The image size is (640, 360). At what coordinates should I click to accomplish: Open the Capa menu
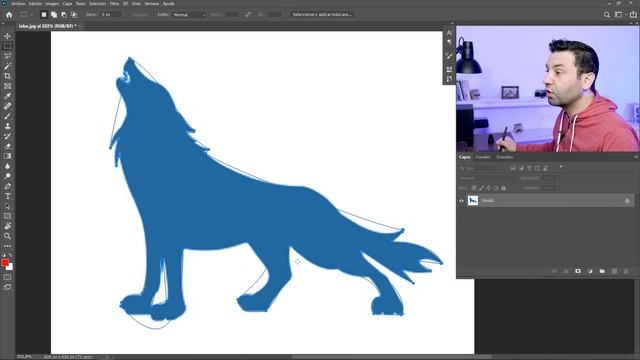click(67, 4)
